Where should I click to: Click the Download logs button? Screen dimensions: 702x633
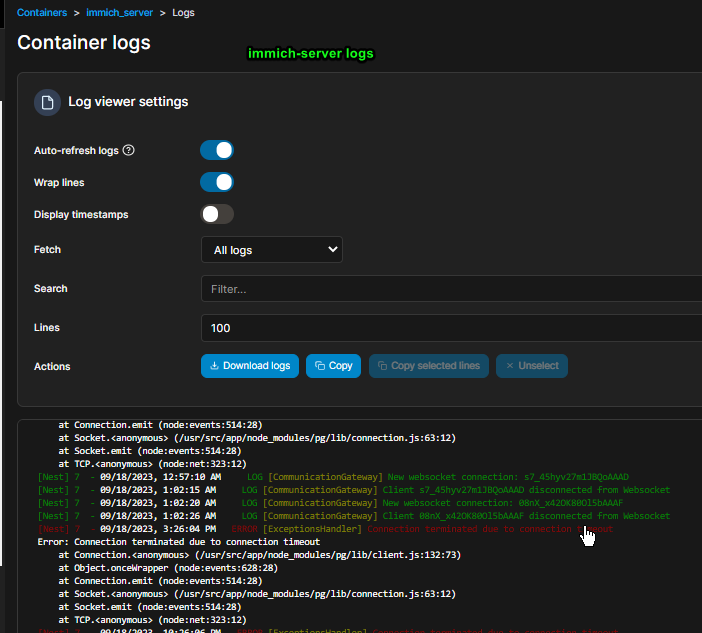[x=250, y=366]
